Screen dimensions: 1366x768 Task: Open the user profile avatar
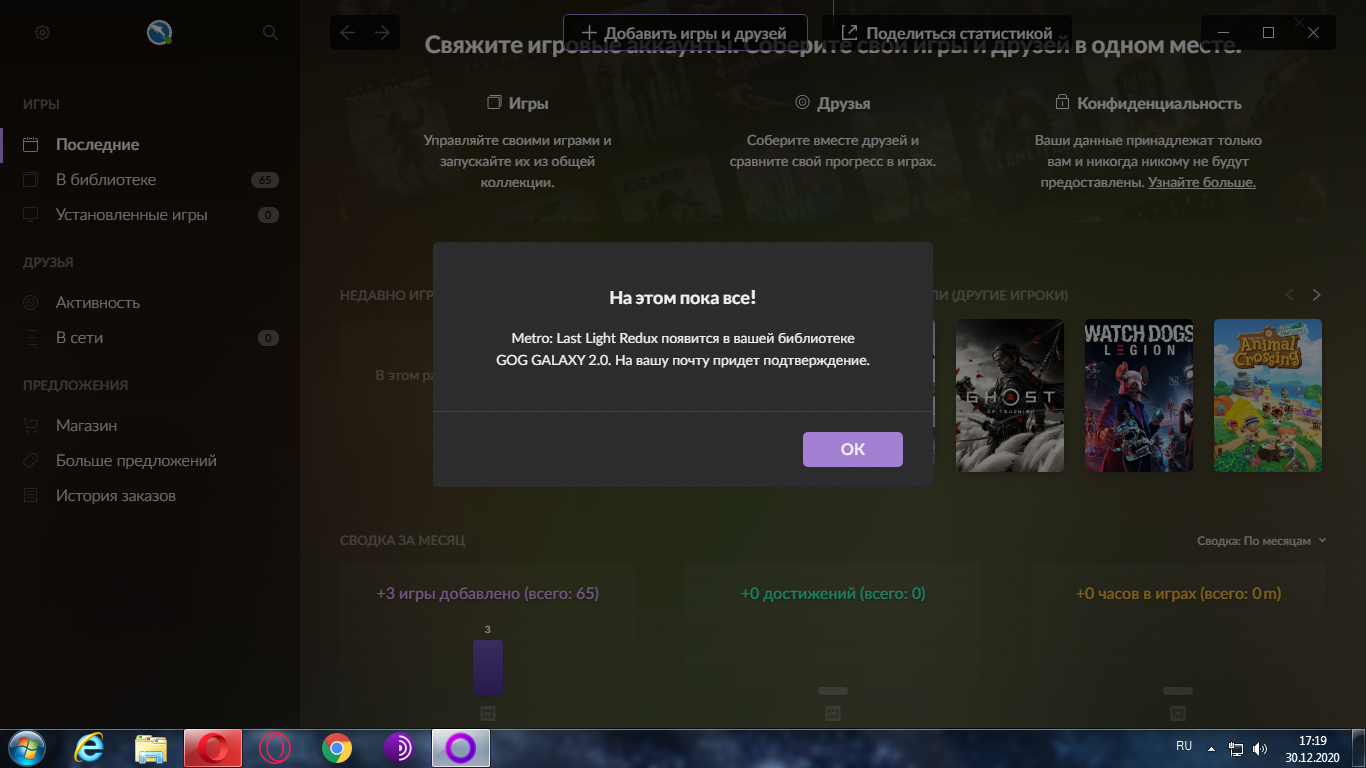(159, 33)
